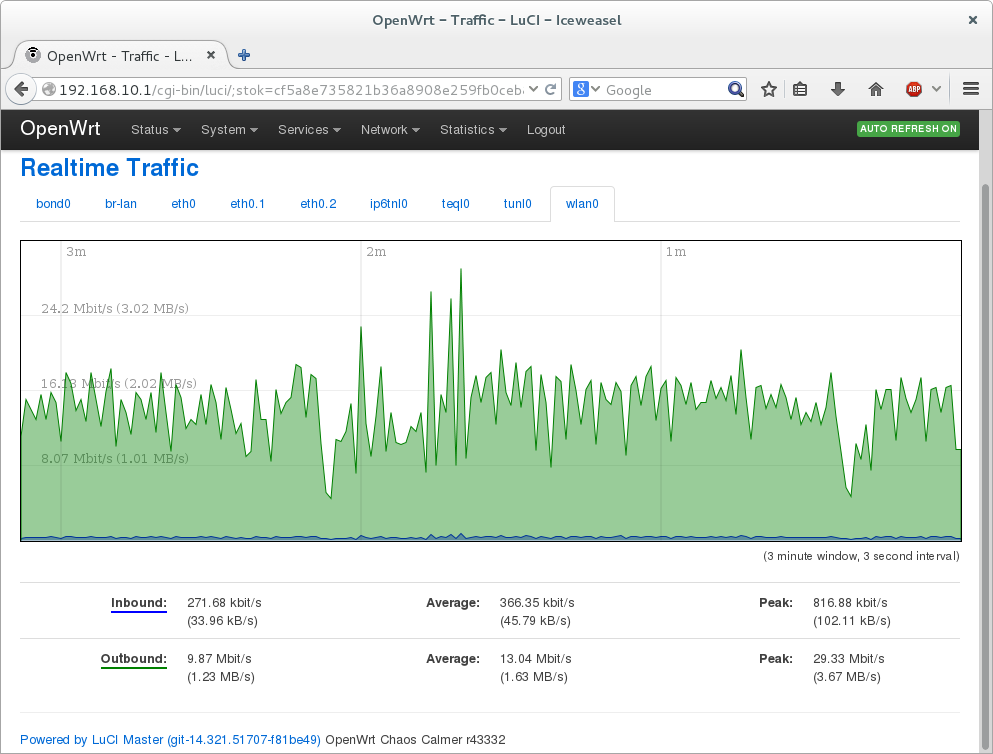Click the outbound value 9.87 Mbit/s
Image resolution: width=993 pixels, height=754 pixels.
(219, 658)
